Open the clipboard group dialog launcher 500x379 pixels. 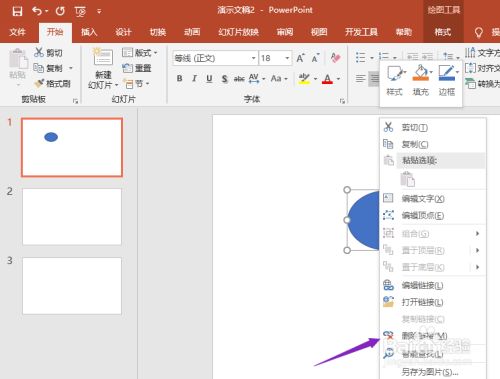[76, 101]
